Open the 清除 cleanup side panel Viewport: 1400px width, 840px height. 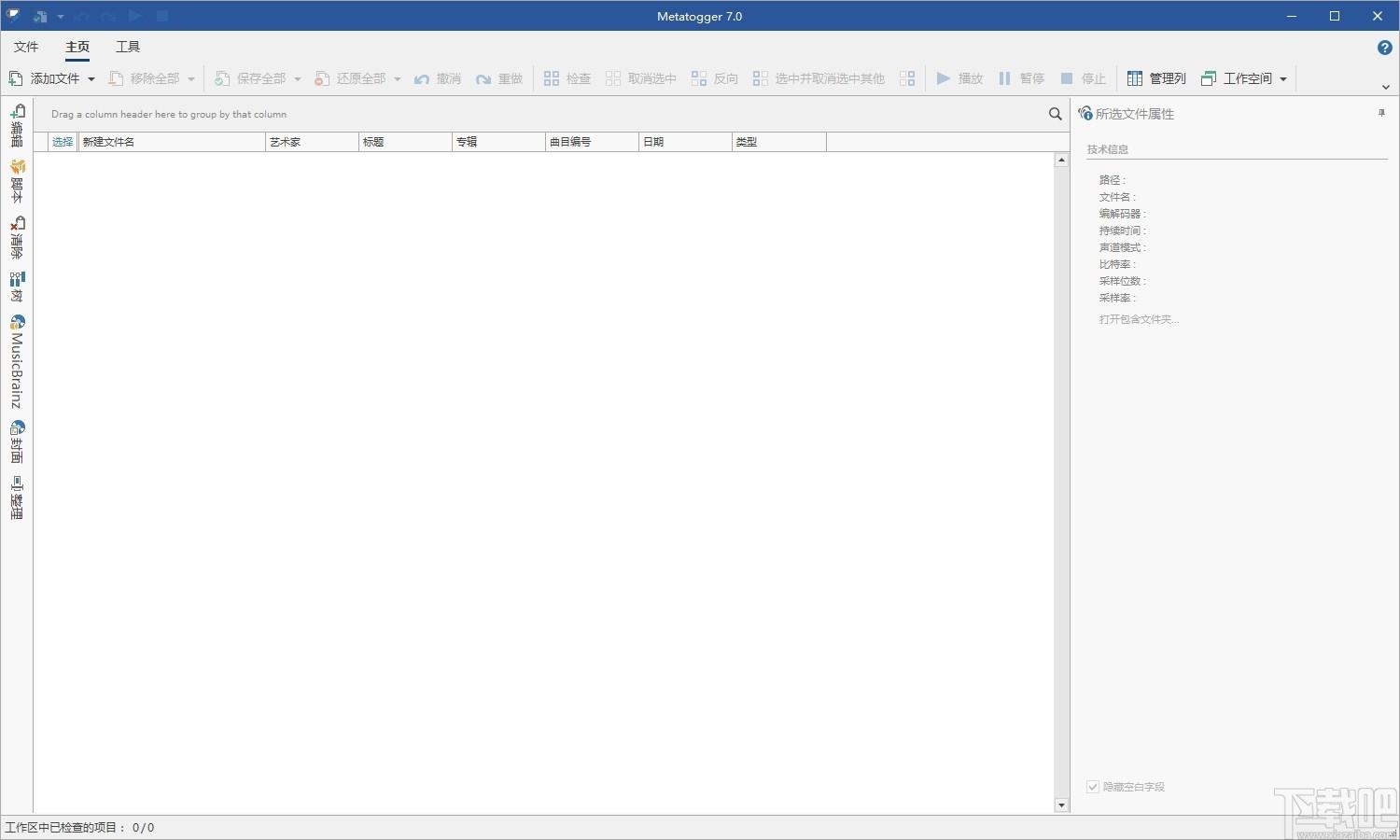[x=17, y=238]
